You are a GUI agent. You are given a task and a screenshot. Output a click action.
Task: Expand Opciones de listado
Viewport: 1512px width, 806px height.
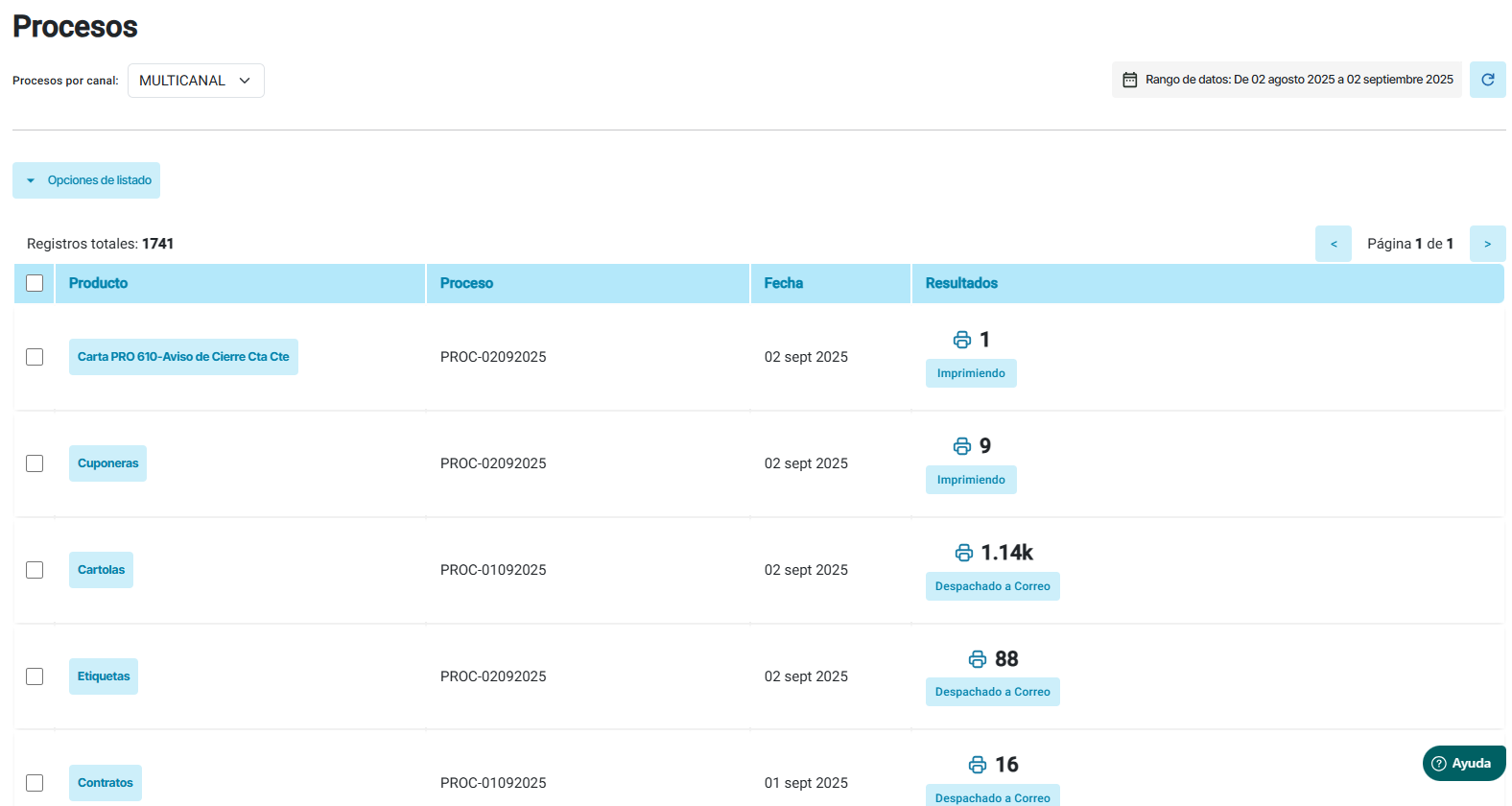click(86, 180)
